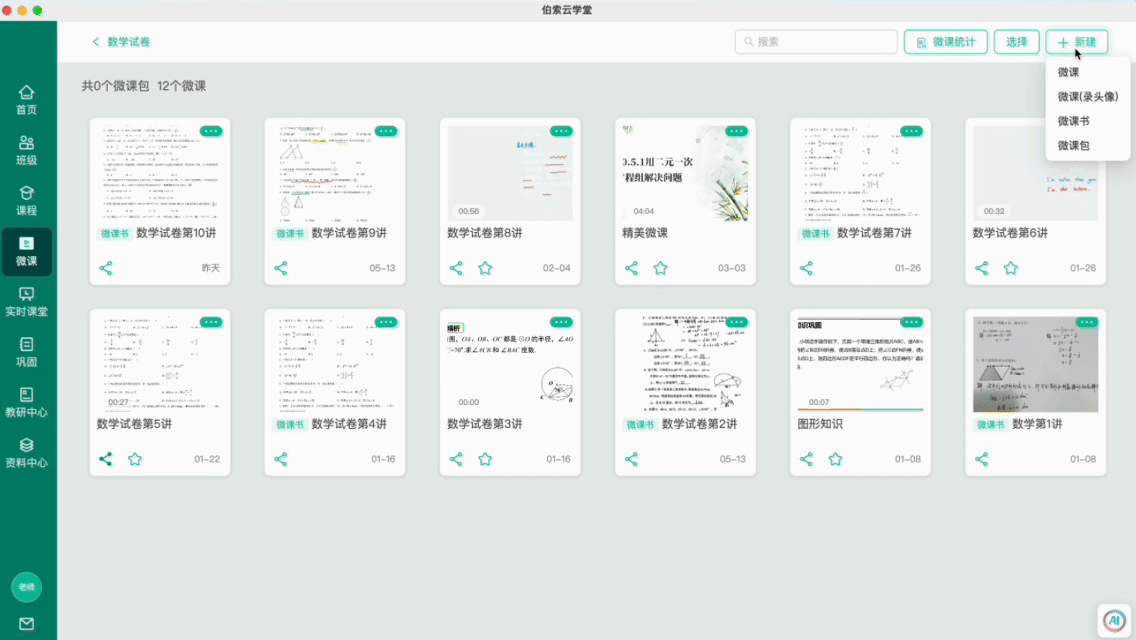Share 数学试卷第10讲 card
The height and width of the screenshot is (640, 1136).
(x=106, y=268)
